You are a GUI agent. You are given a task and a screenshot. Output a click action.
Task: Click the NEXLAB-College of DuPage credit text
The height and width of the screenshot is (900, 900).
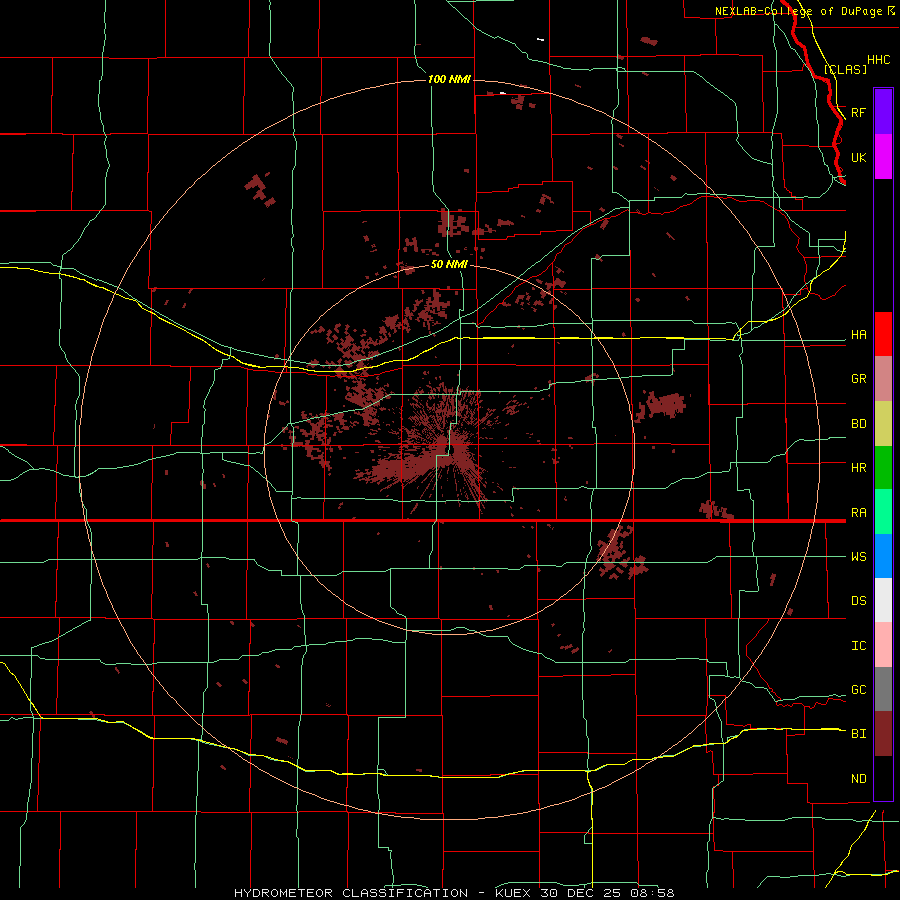pos(801,11)
